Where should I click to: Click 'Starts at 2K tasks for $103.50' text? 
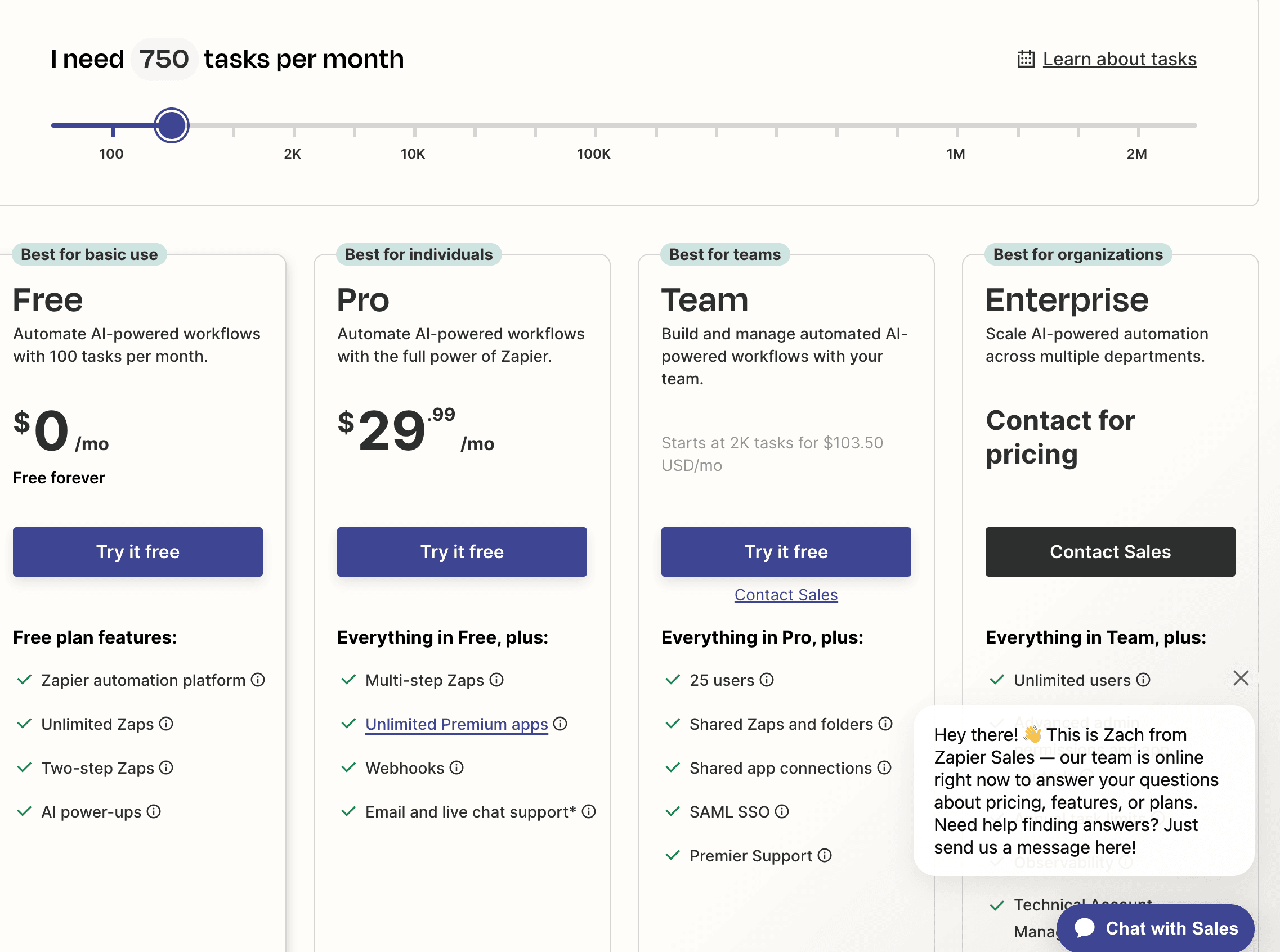click(x=772, y=454)
